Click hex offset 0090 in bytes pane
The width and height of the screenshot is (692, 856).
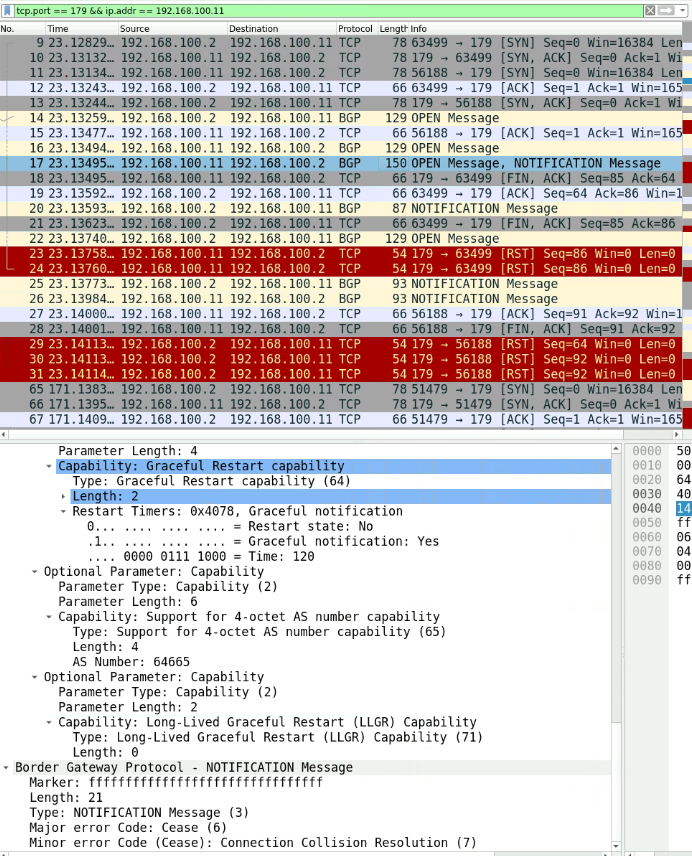click(647, 580)
